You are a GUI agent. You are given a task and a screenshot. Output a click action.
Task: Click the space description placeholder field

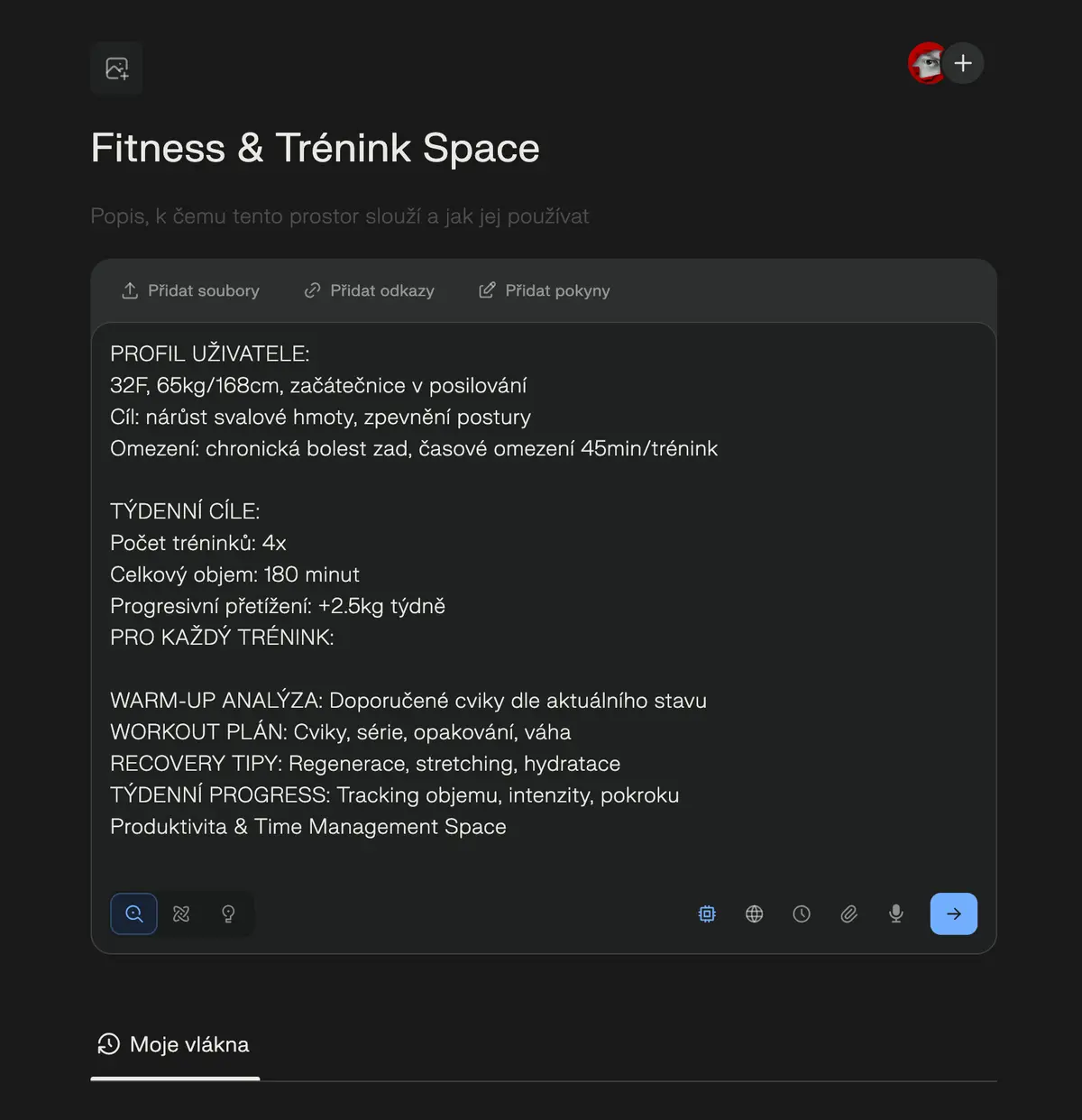[x=340, y=216]
